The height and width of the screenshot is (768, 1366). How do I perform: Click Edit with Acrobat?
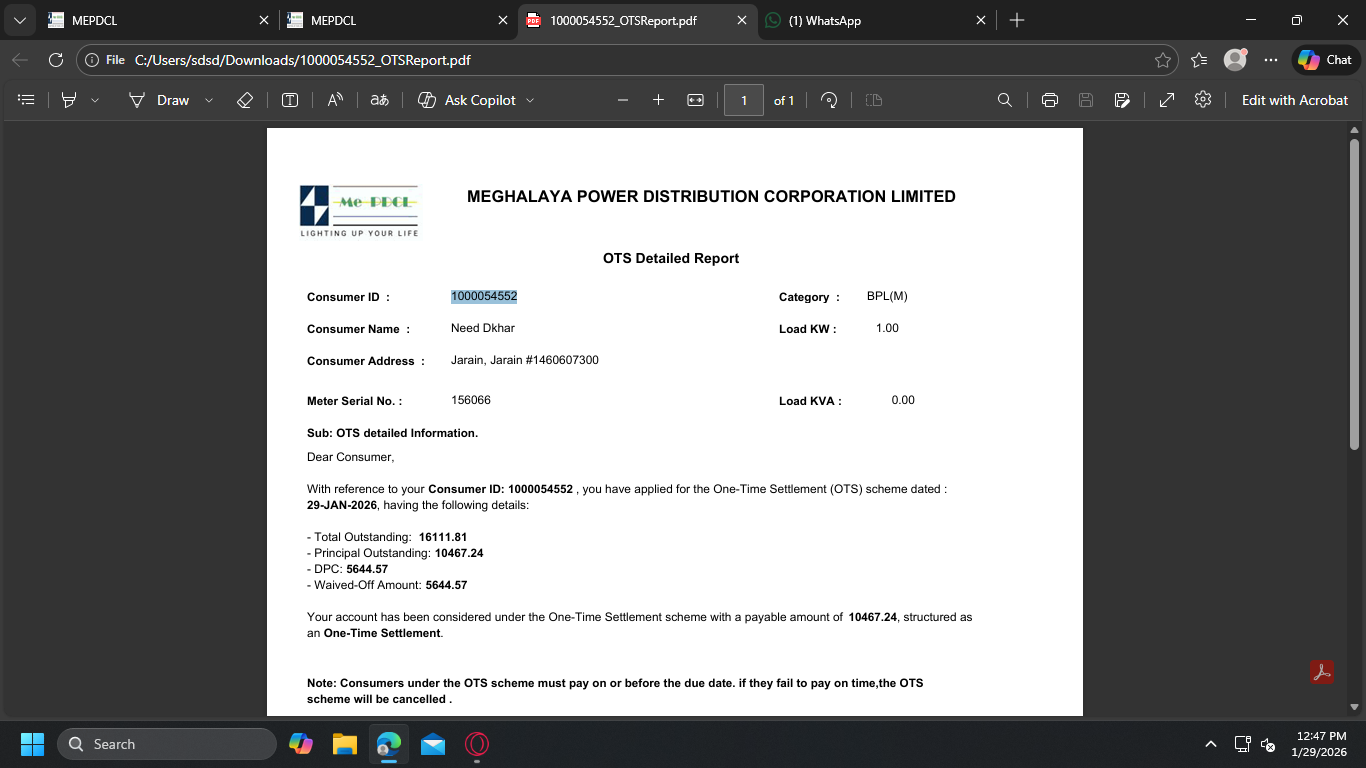coord(1295,100)
